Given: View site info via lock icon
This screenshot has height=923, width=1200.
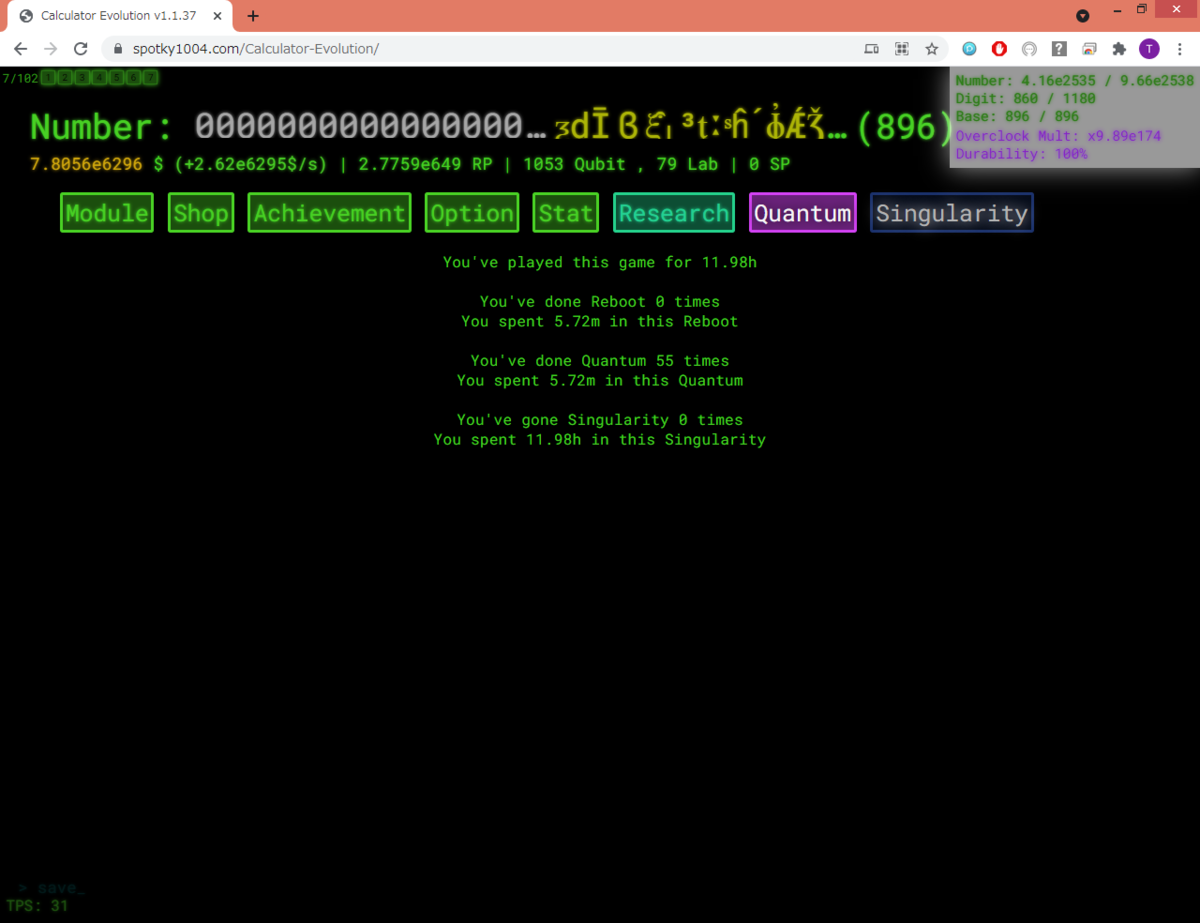Looking at the screenshot, I should (x=118, y=48).
